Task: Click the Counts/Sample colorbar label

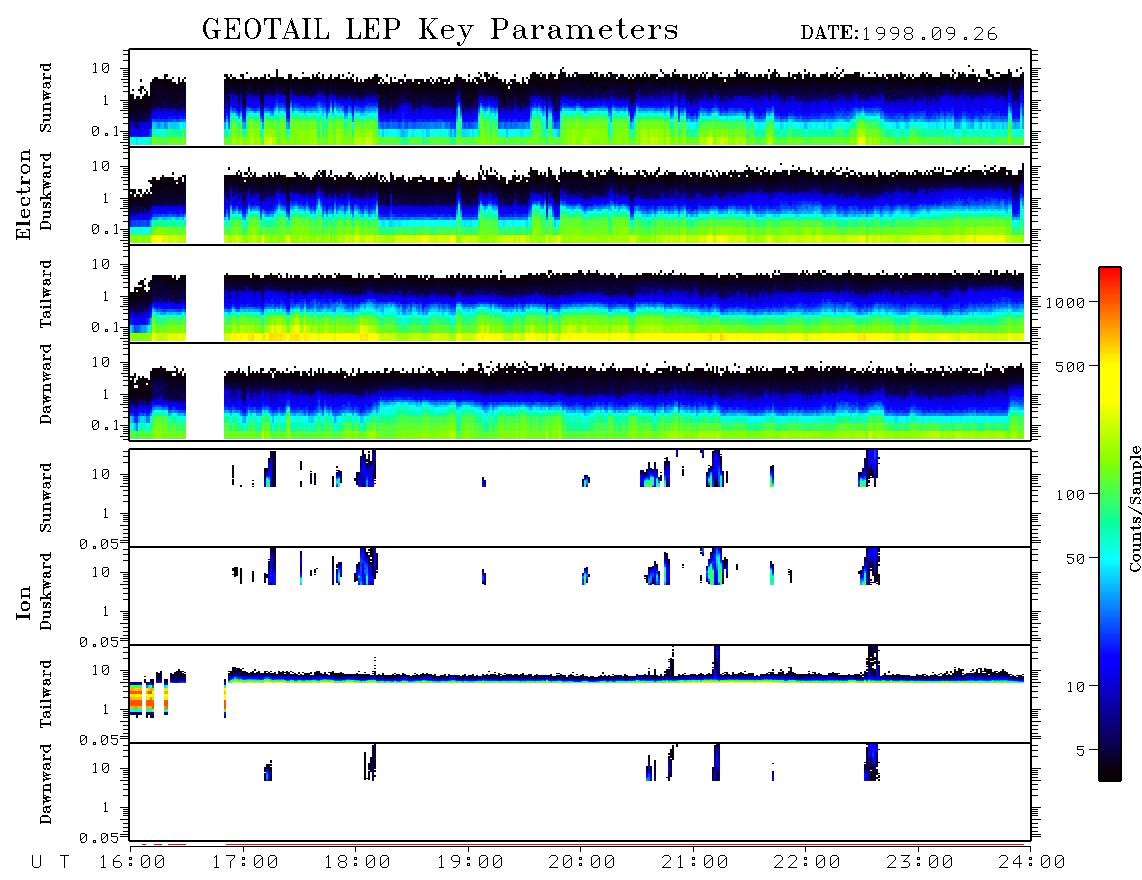Action: 1134,508
